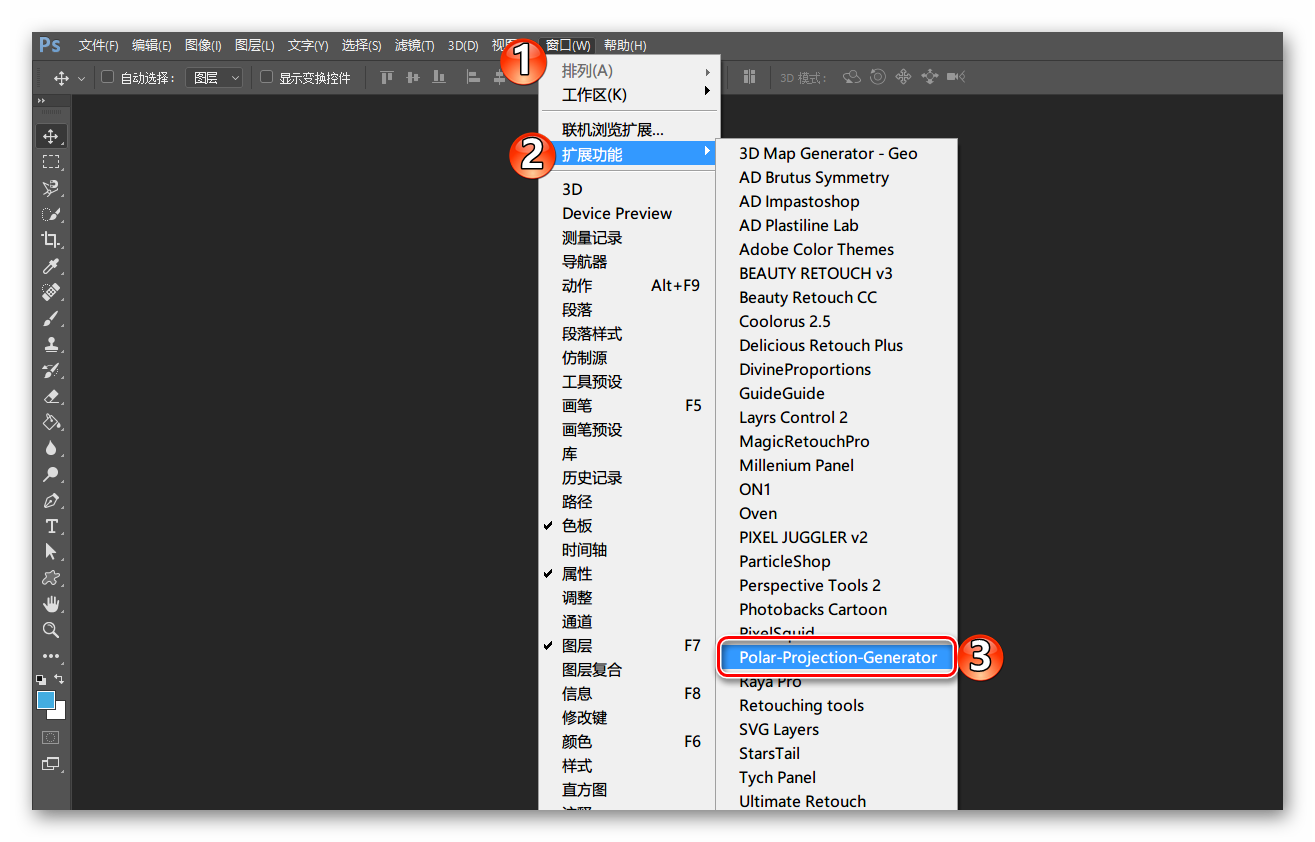Select the Move tool in the toolbox
Image resolution: width=1315 pixels, height=842 pixels.
(x=51, y=136)
